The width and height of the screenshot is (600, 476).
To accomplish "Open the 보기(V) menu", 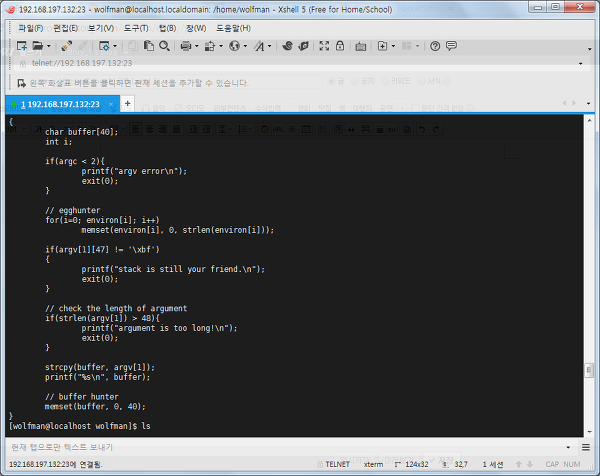I will point(101,28).
